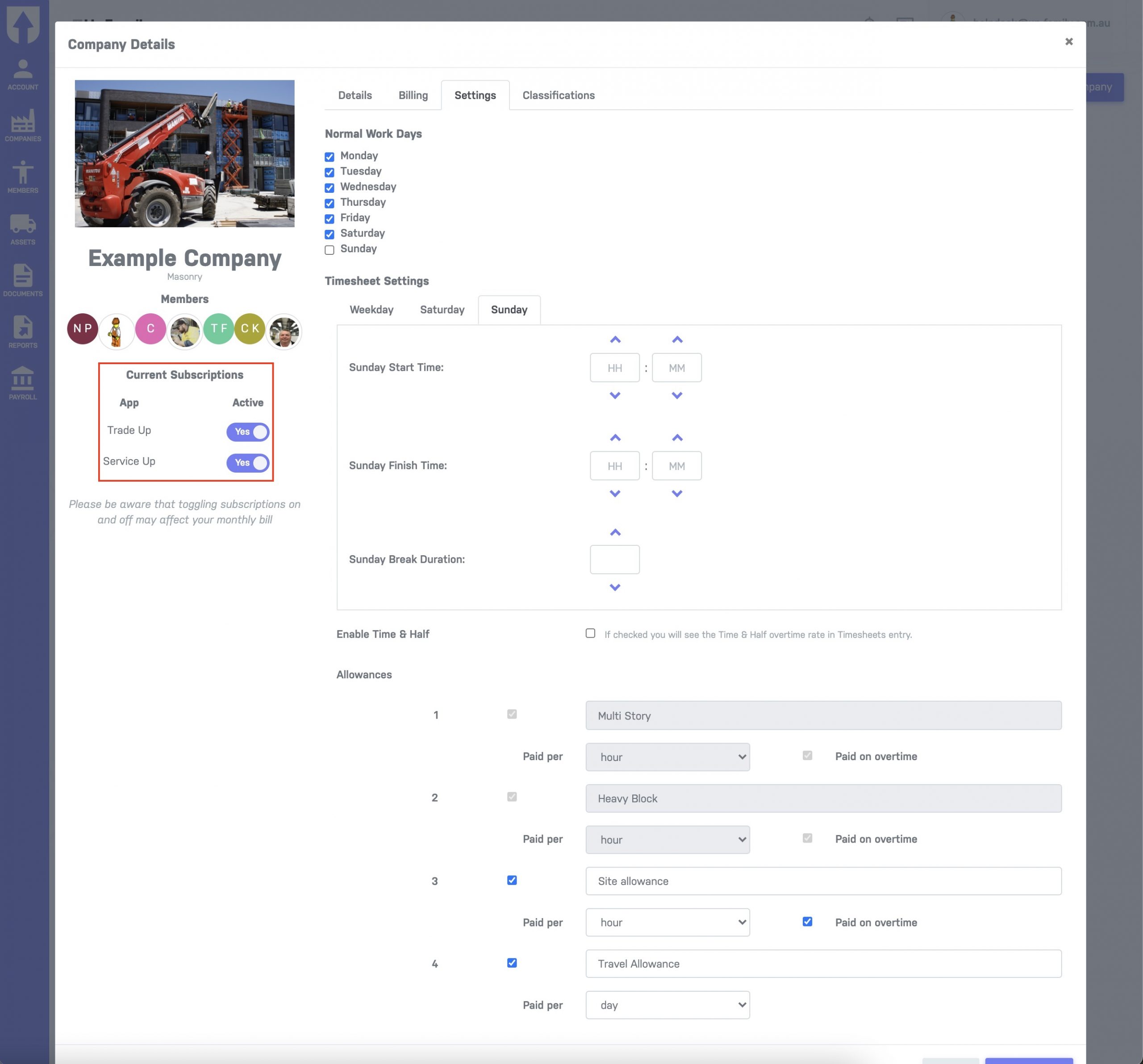Open the Payroll bank icon
Screen dimensions: 1143x1064
tap(23, 383)
